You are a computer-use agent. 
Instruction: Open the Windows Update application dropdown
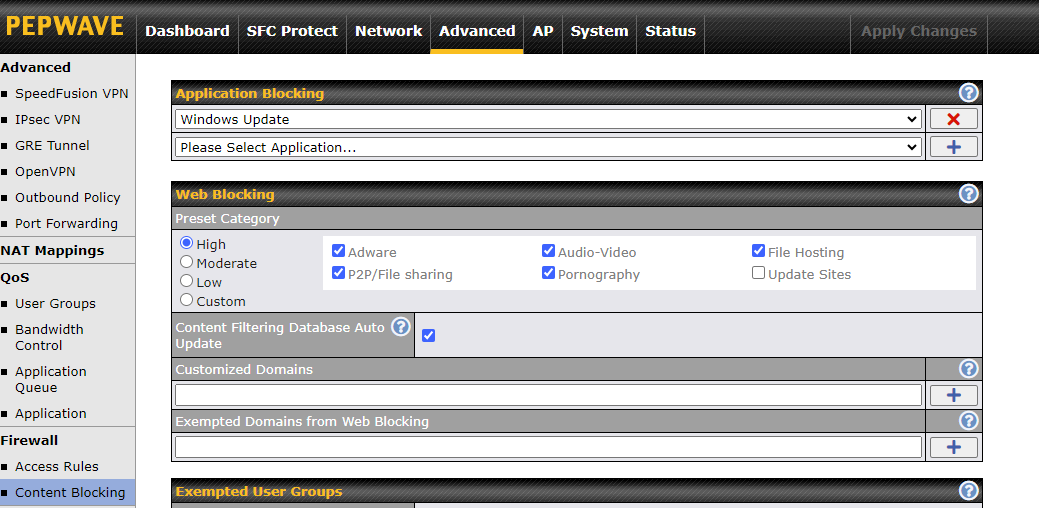click(x=547, y=119)
